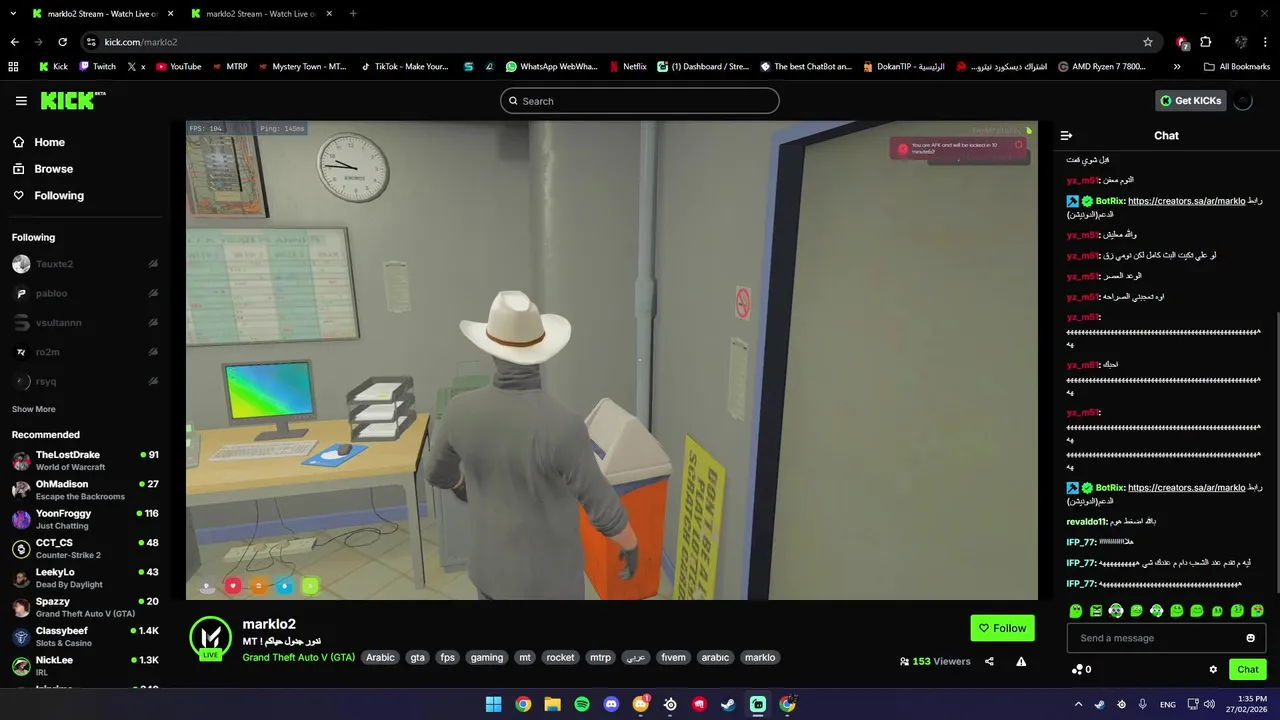Viewport: 1280px width, 720px height.
Task: Report stream using warning triangle icon
Action: pos(1021,661)
